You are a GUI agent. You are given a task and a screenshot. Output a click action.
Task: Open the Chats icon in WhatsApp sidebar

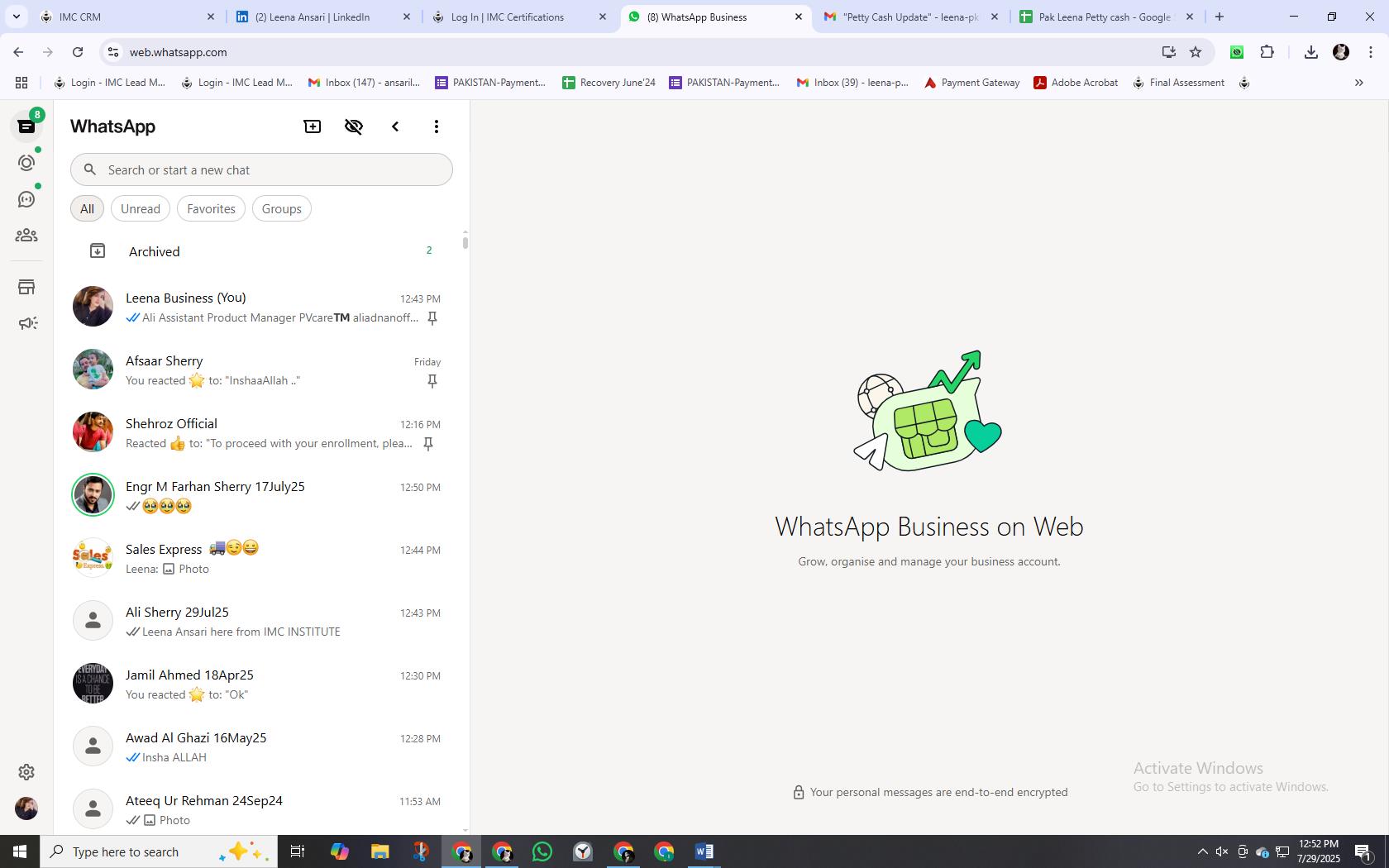pos(26,126)
